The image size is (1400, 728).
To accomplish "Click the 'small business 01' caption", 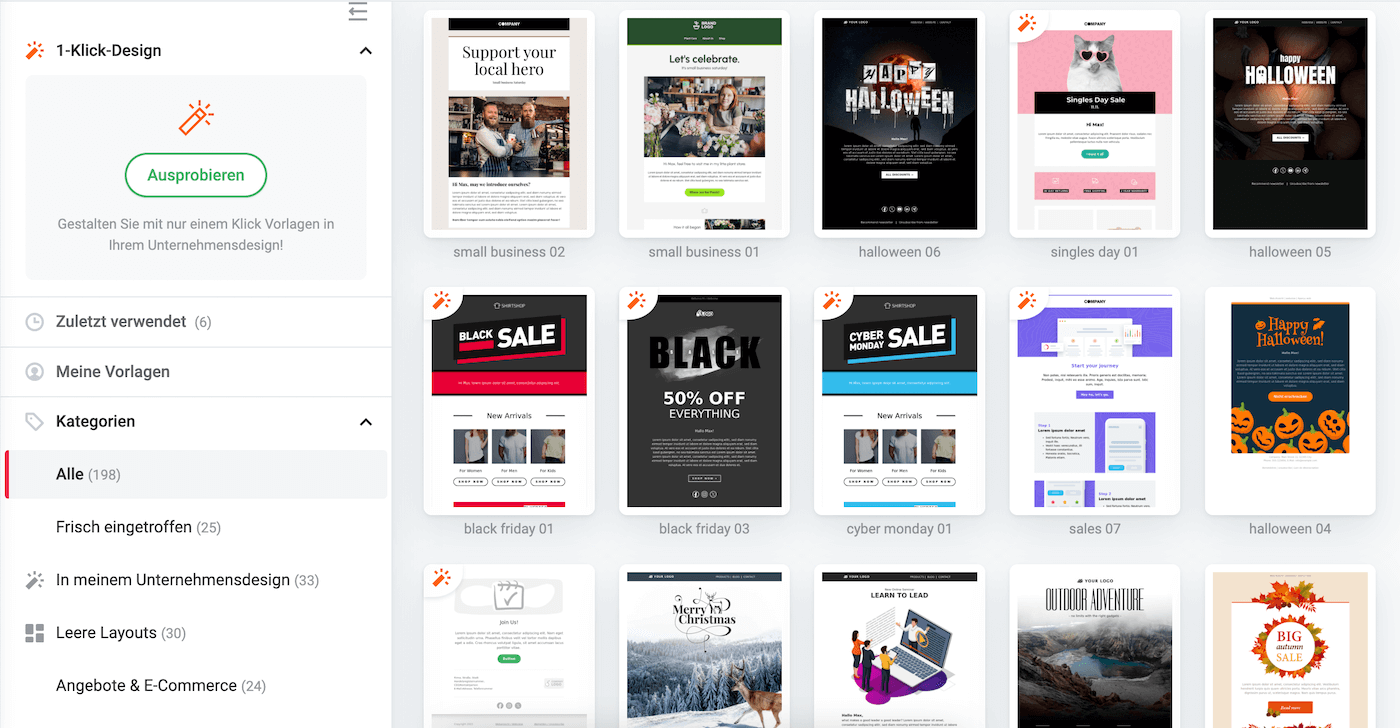I will [704, 252].
